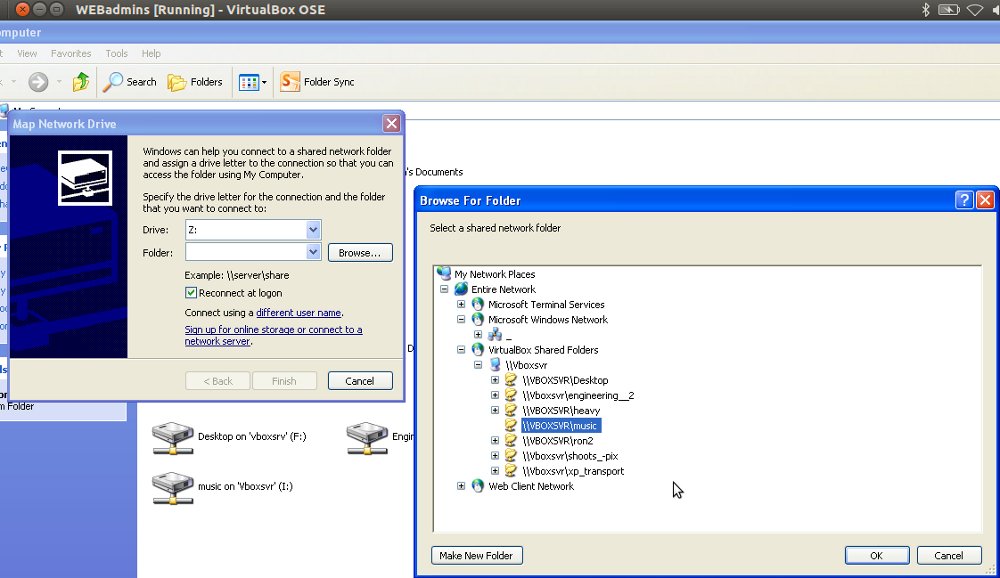
Task: Click the Map Network Drive icon image
Action: click(x=85, y=178)
